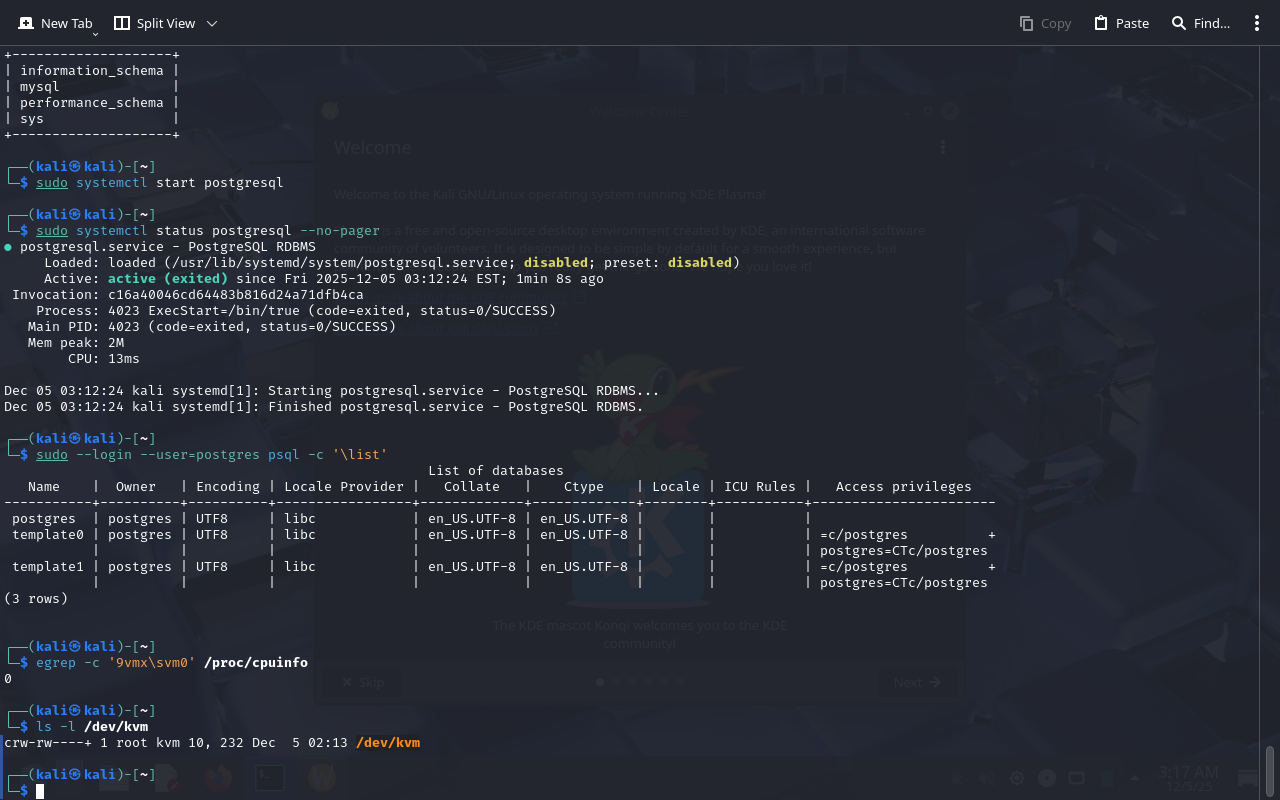Screen dimensions: 1280x800
Task: Open a new terminal with New Tab
Action: [55, 23]
